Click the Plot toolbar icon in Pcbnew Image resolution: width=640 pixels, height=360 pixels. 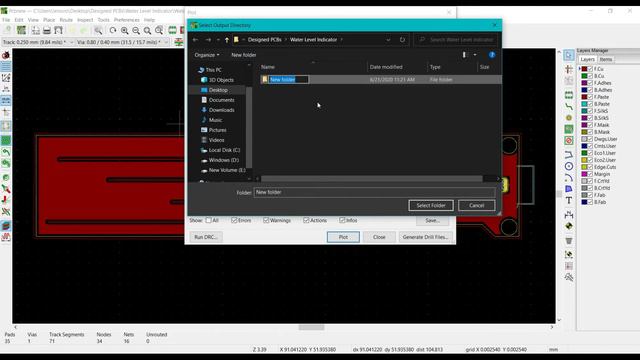coord(58,30)
